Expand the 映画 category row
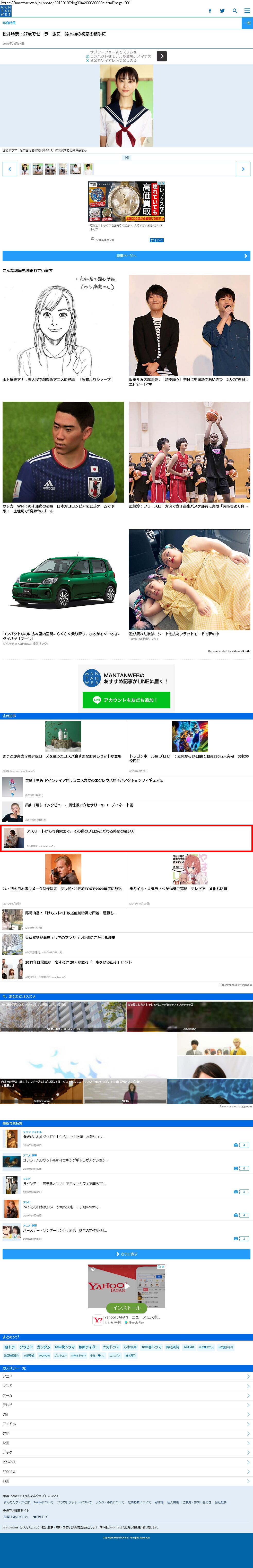 [x=126, y=1443]
